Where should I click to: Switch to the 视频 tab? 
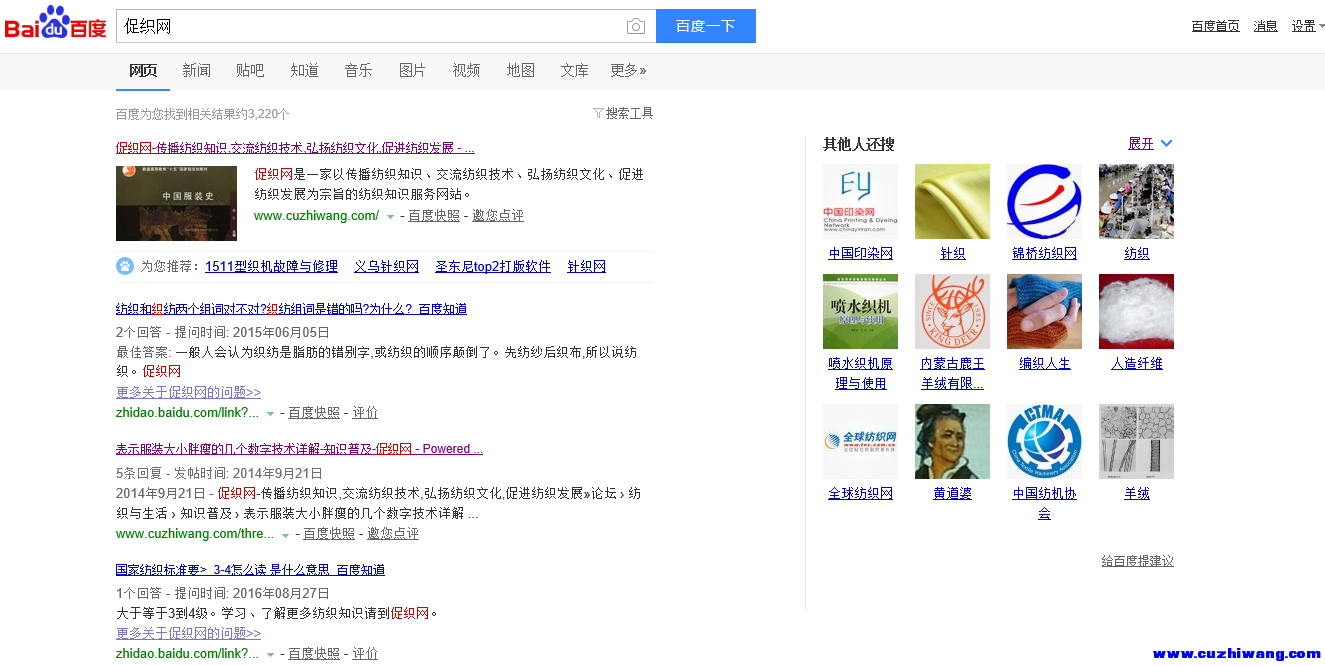pos(466,70)
